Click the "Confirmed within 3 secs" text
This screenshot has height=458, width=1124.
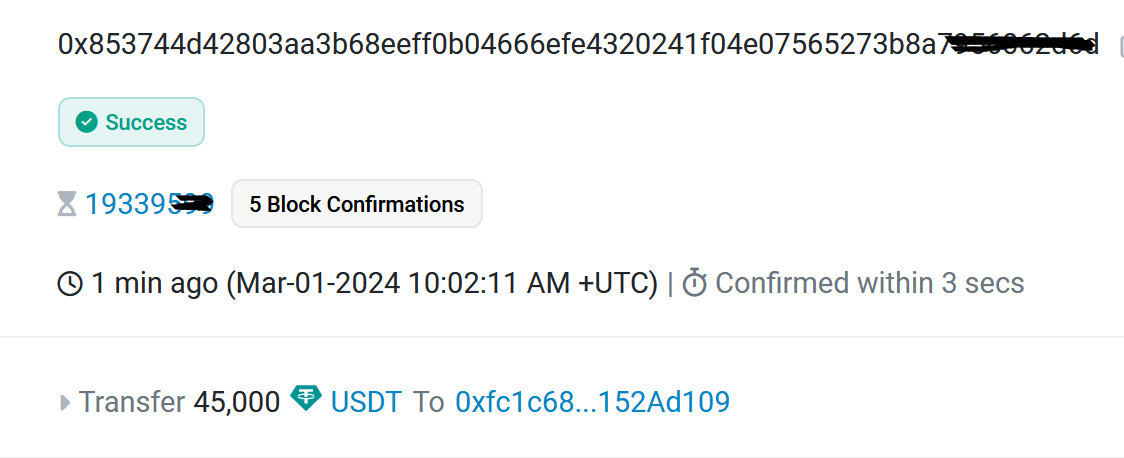click(x=870, y=284)
